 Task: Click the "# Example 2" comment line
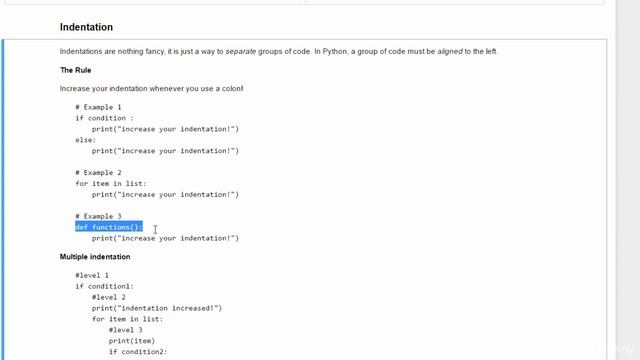tap(98, 173)
